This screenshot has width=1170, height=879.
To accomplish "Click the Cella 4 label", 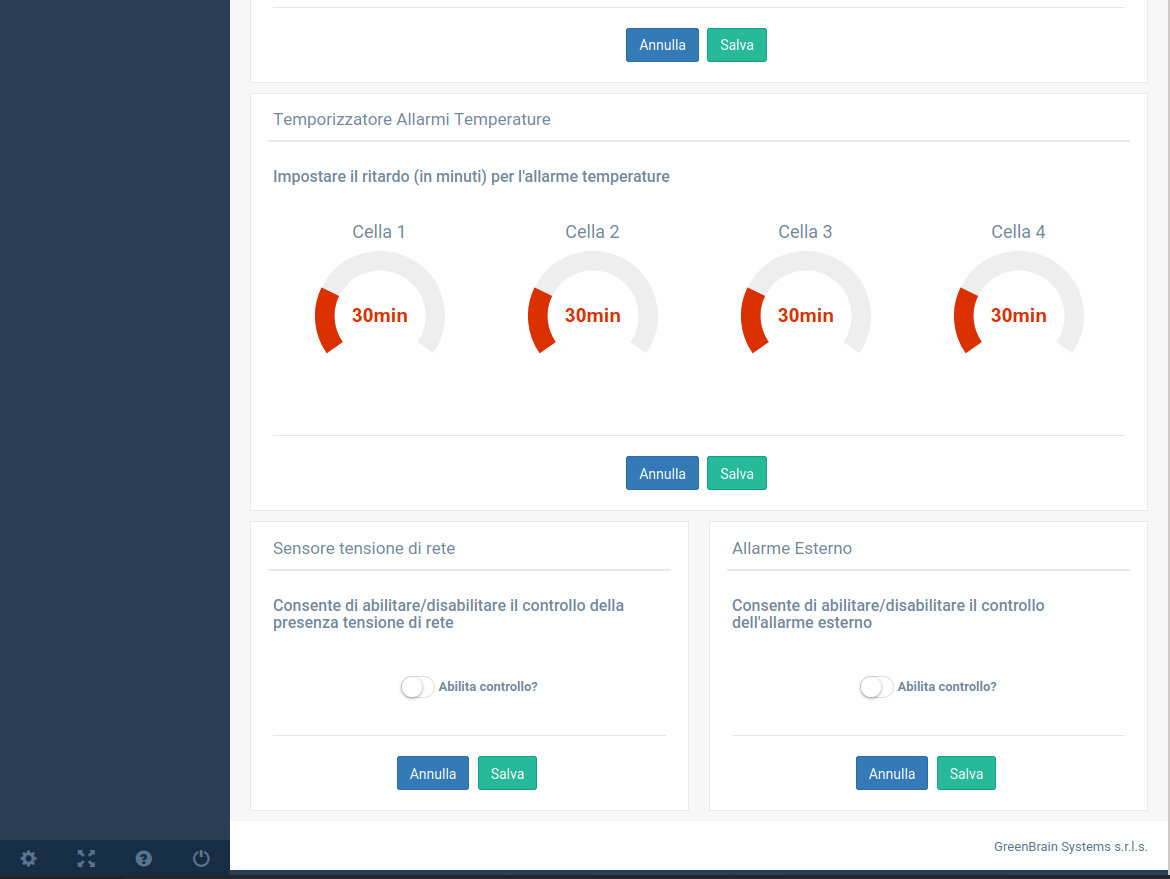I will pos(1019,232).
